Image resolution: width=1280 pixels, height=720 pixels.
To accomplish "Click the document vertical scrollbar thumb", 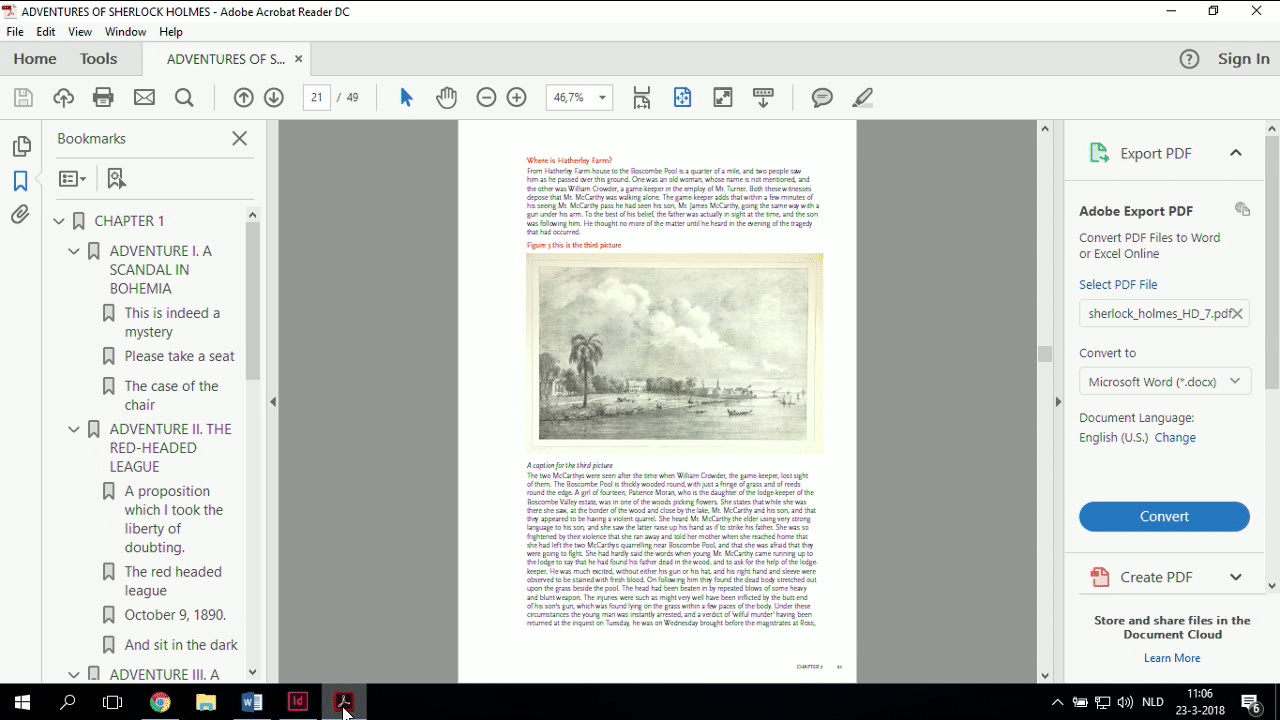I will pos(1045,354).
